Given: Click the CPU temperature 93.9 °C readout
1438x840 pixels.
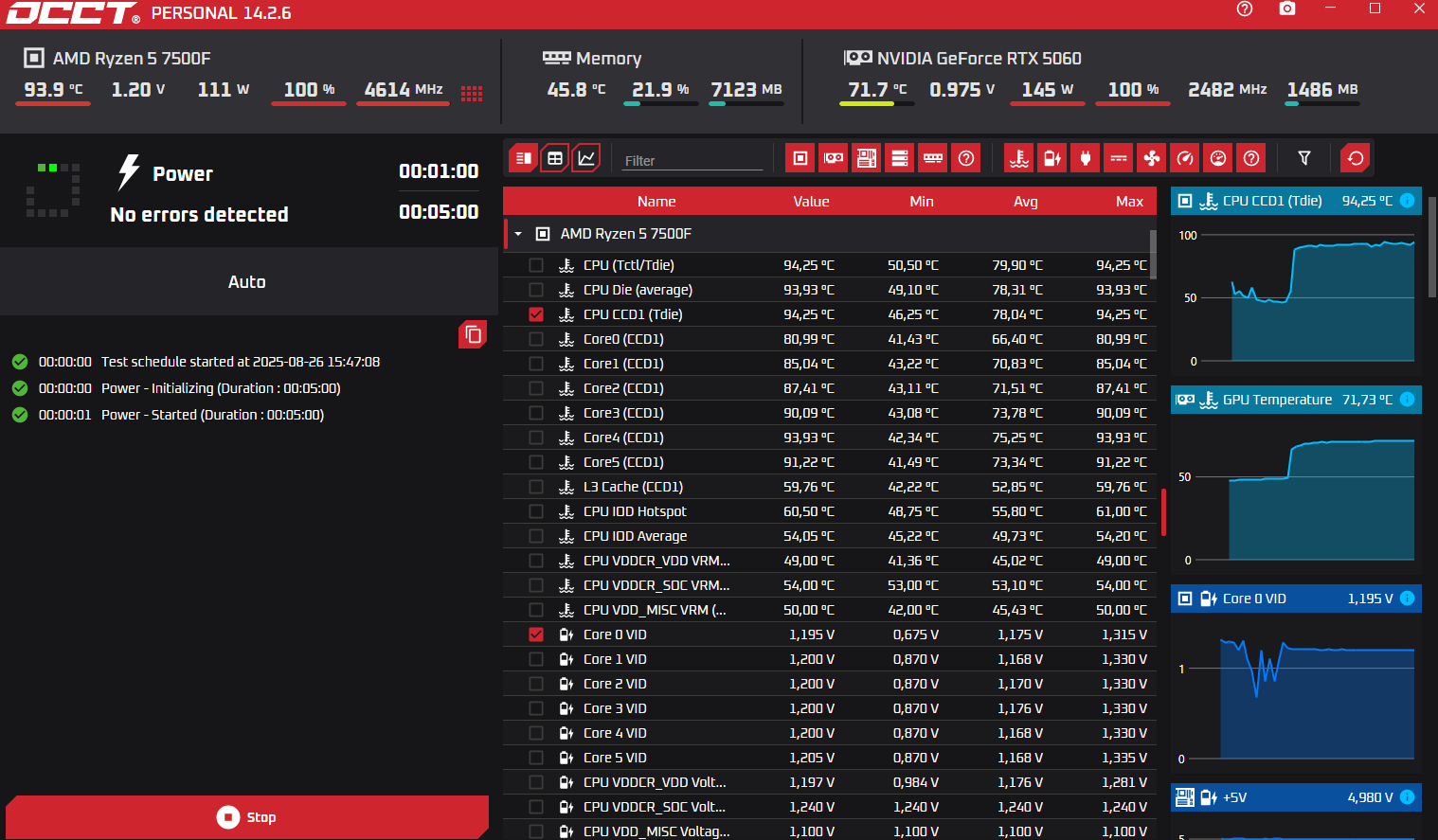Looking at the screenshot, I should coord(53,90).
